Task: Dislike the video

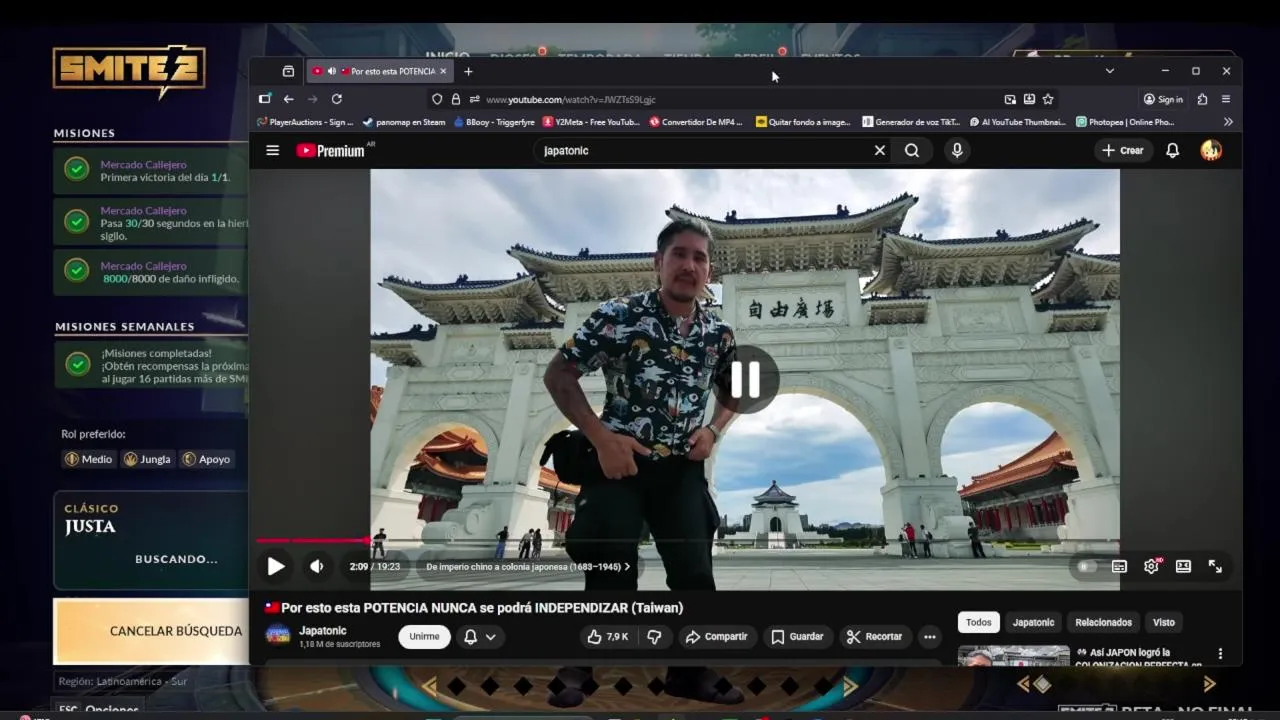Action: pos(654,637)
